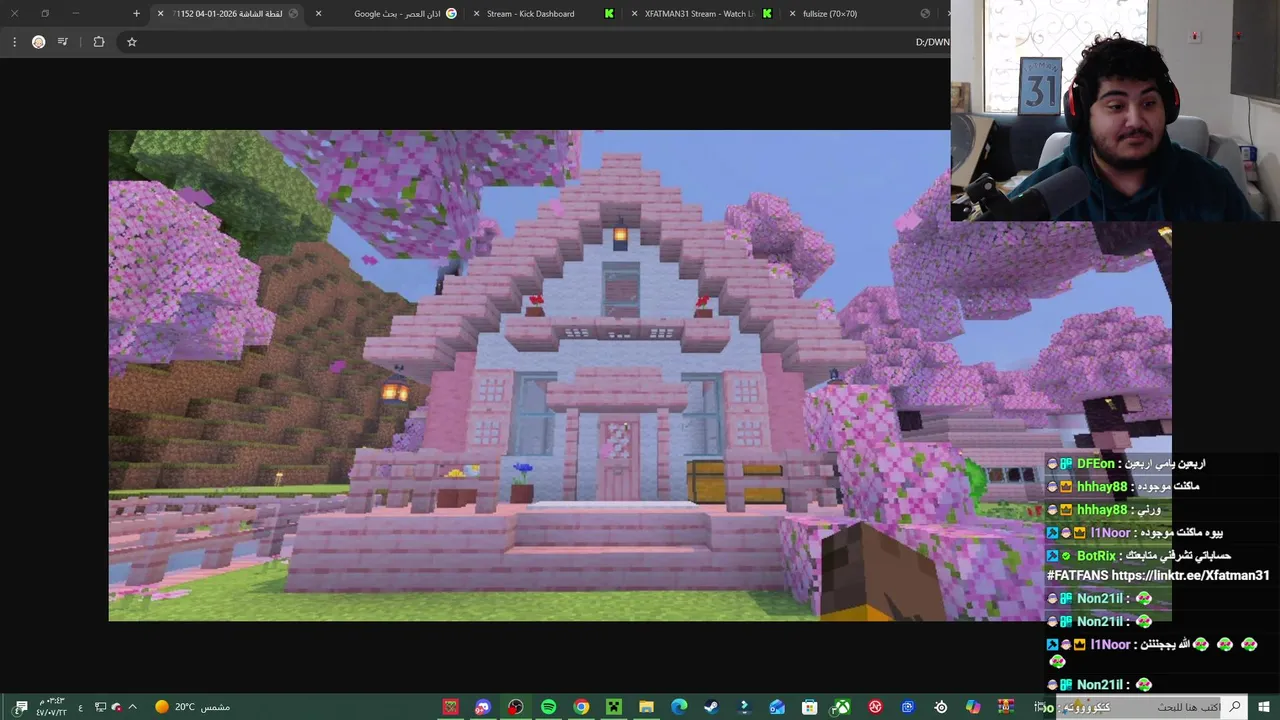Image resolution: width=1280 pixels, height=720 pixels.
Task: Click the system clock in the taskbar
Action: [x=50, y=707]
